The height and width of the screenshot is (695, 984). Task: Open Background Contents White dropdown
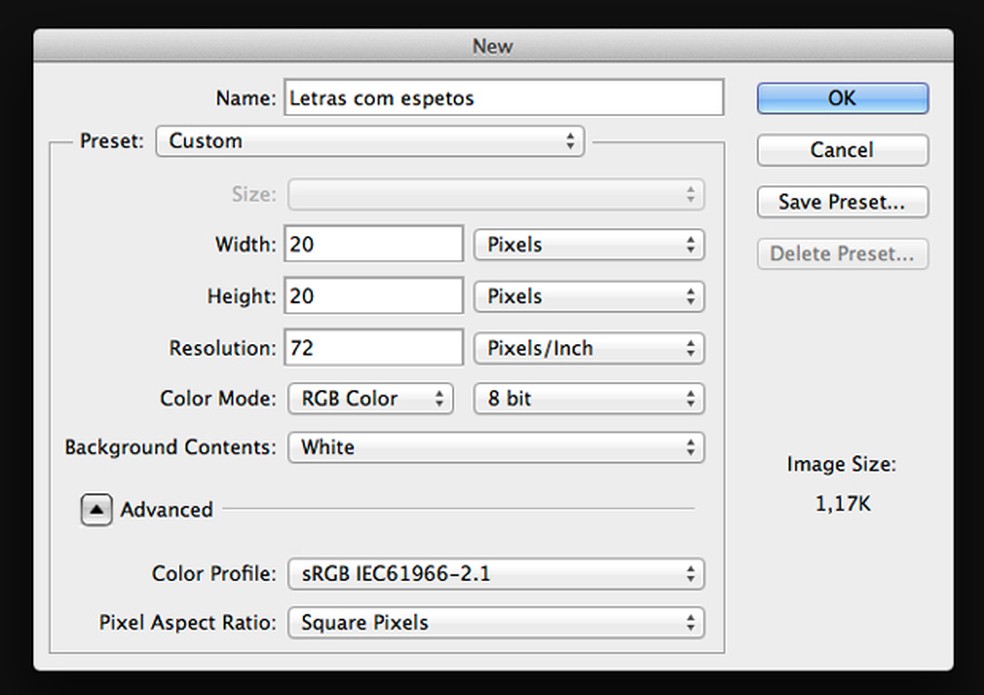(496, 448)
